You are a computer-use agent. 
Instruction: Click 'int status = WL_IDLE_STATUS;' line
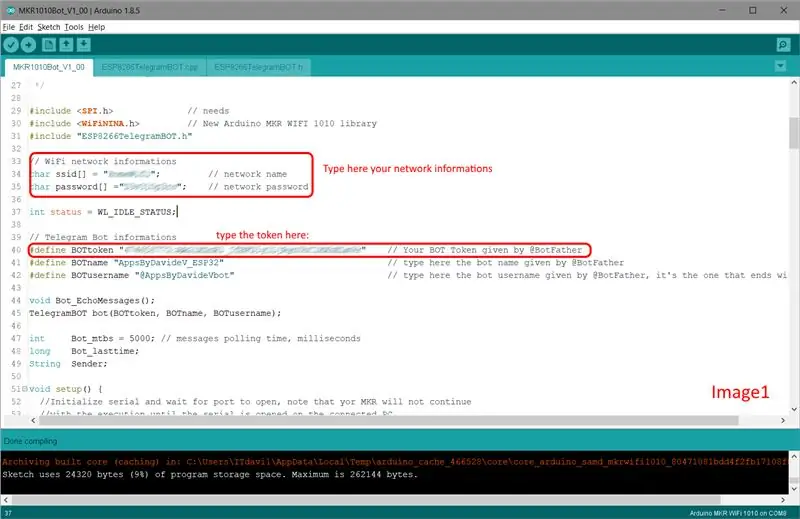(103, 212)
